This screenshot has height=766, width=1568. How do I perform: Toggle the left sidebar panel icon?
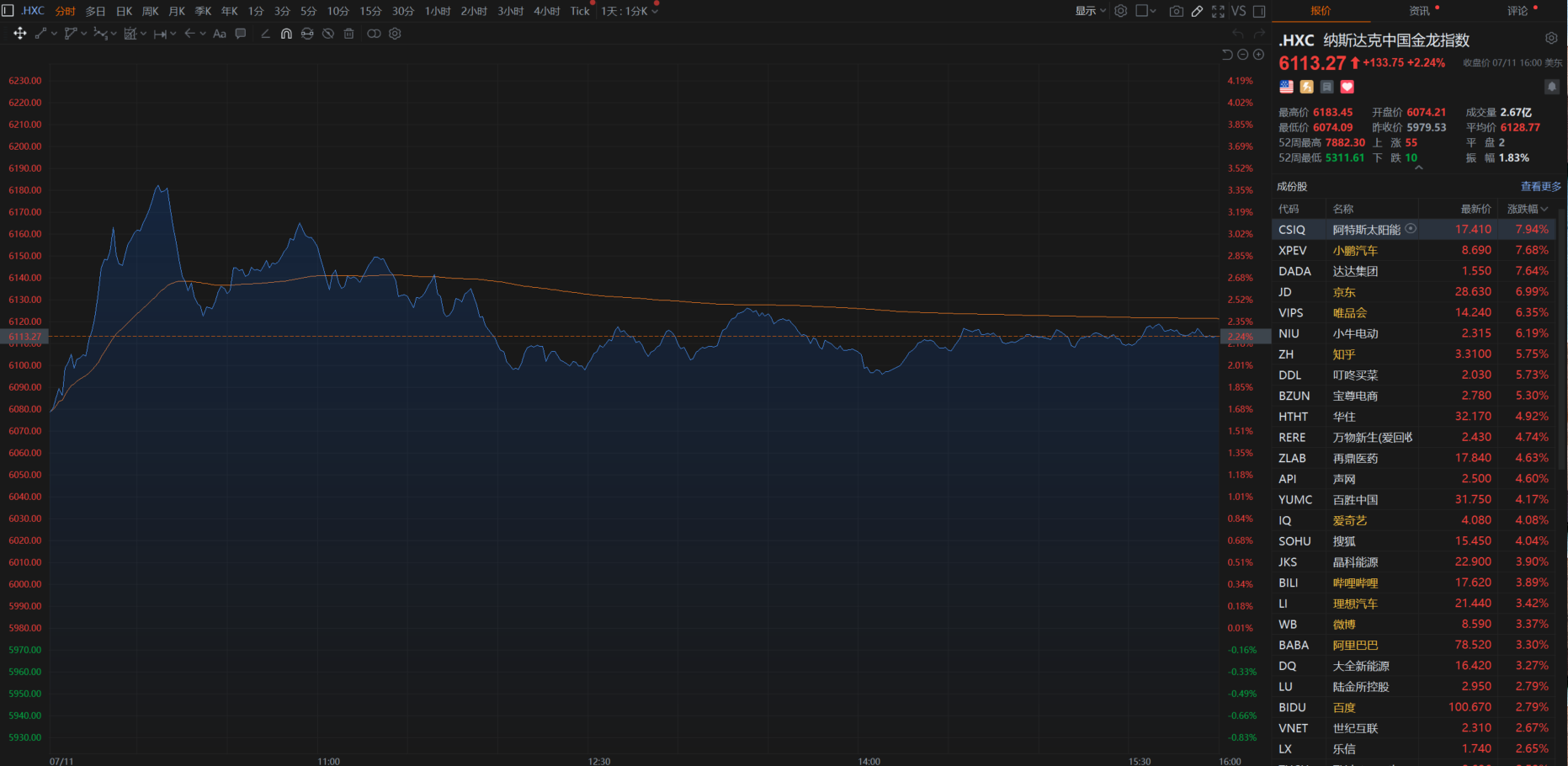tap(8, 11)
